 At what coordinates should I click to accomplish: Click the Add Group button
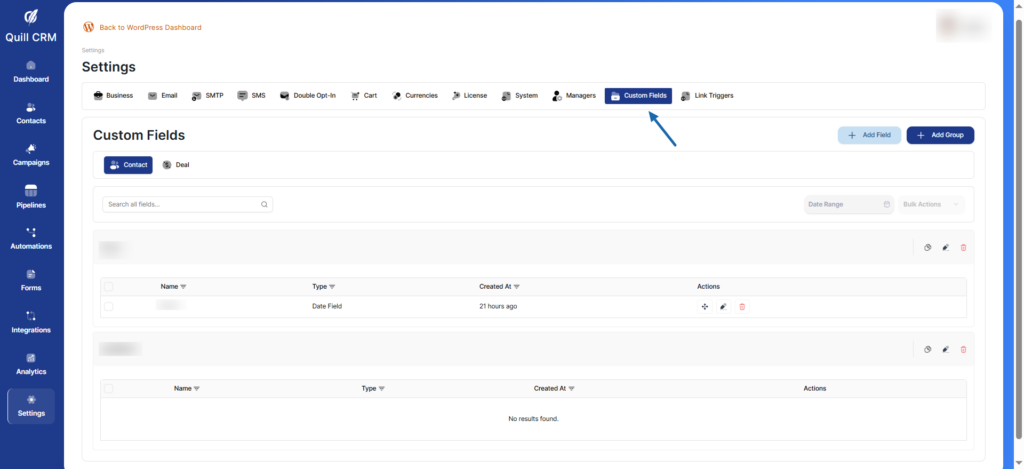(939, 135)
